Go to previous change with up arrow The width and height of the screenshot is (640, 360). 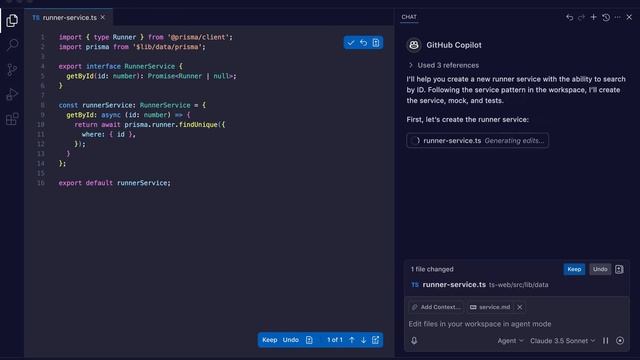pyautogui.click(x=351, y=340)
